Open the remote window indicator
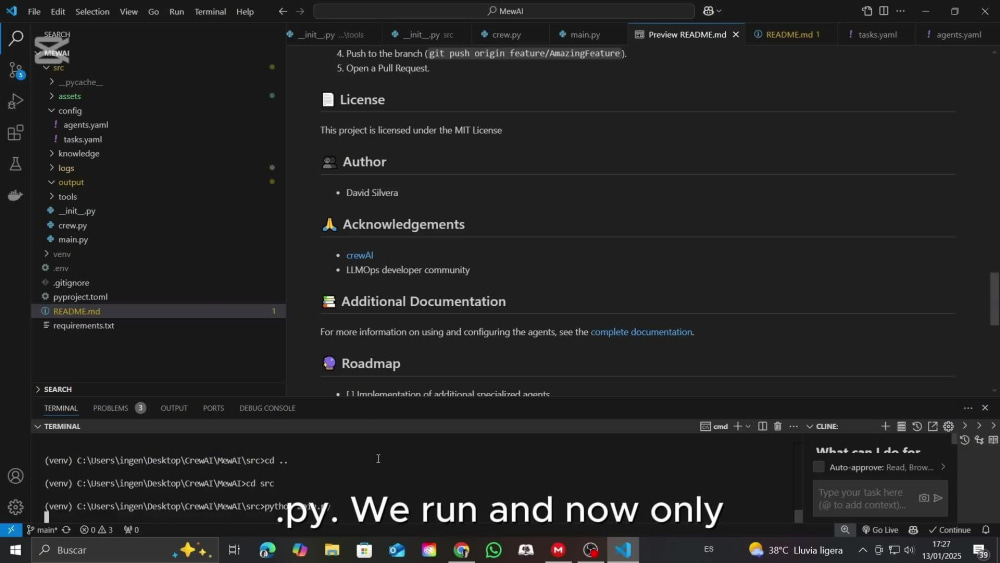 pyautogui.click(x=11, y=530)
